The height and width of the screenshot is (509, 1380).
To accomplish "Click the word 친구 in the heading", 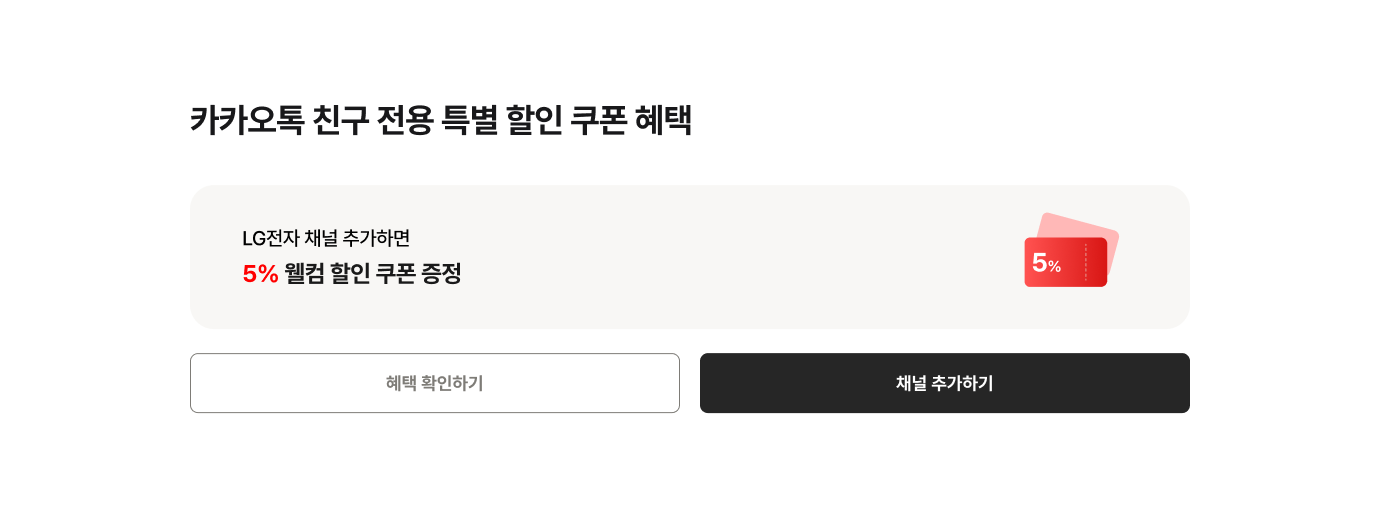I will click(340, 120).
